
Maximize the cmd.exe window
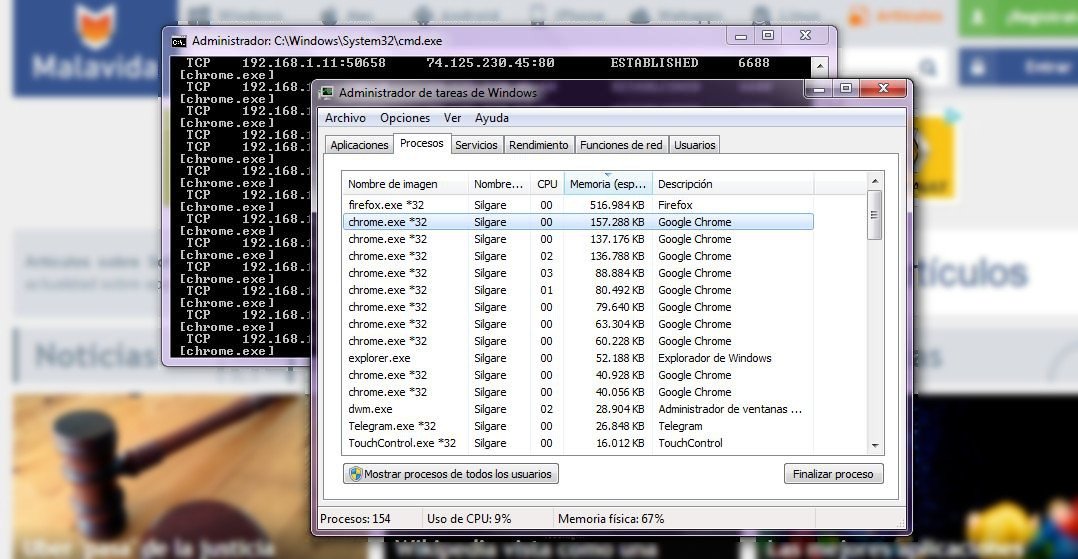click(768, 36)
